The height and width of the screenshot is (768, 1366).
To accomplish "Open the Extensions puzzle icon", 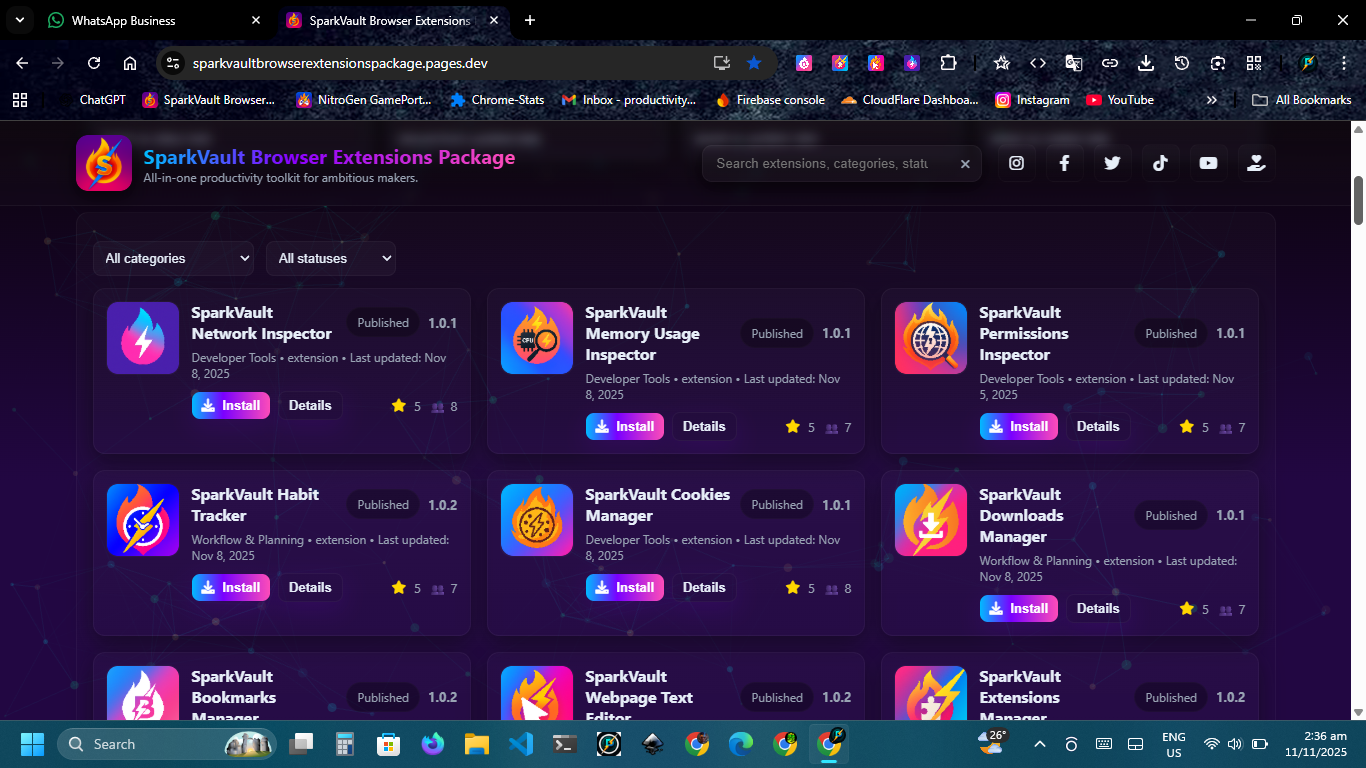I will (948, 62).
